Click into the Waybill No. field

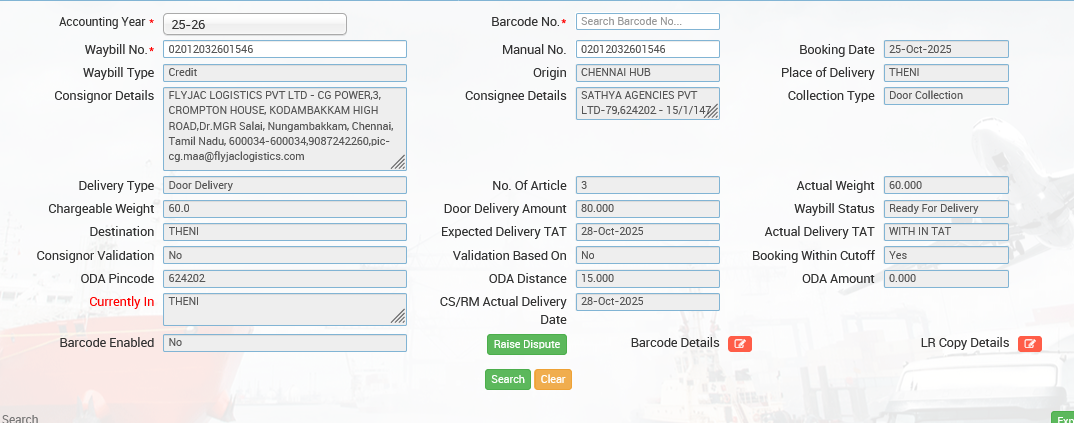[284, 49]
